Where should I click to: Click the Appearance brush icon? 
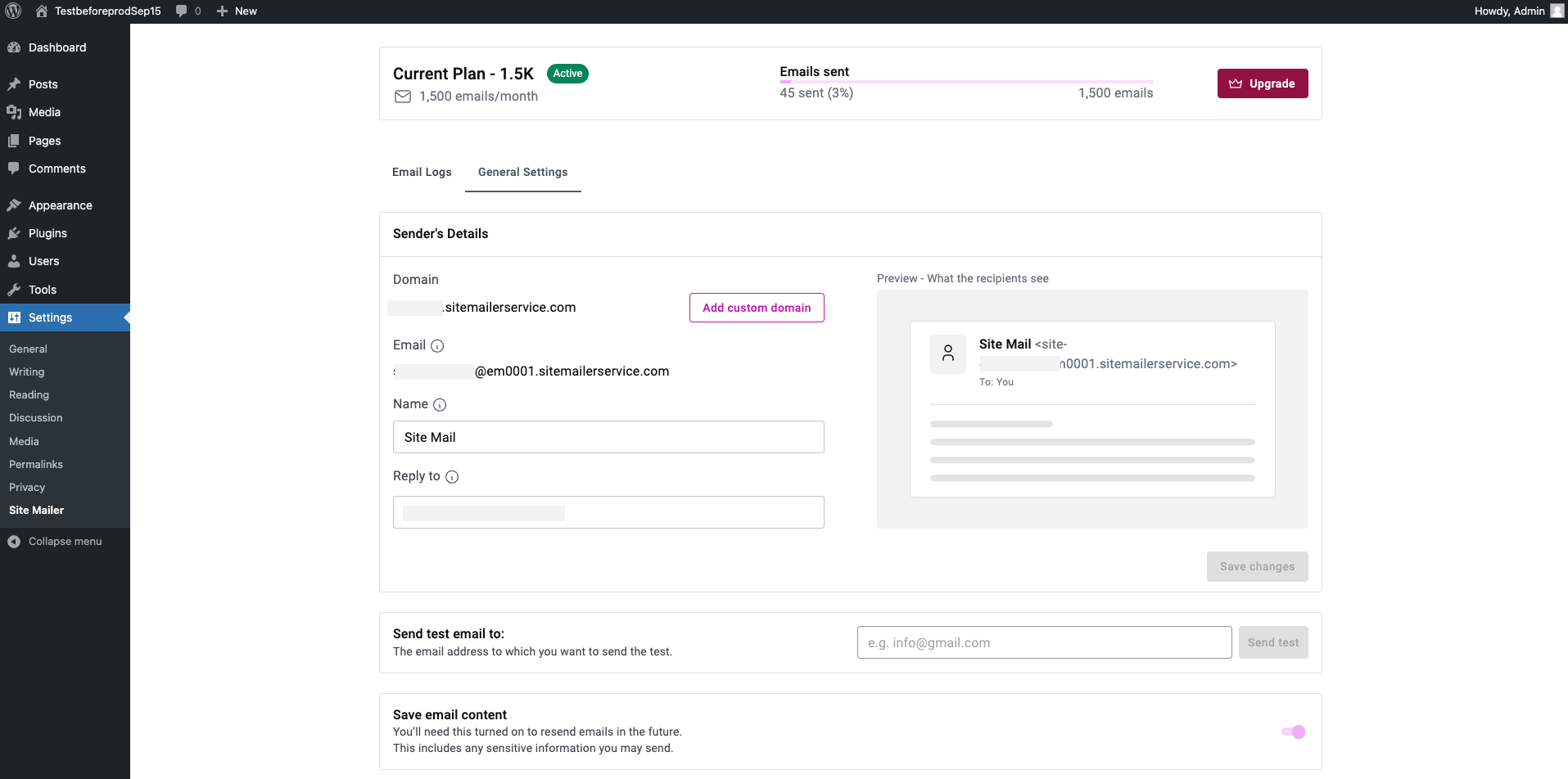coord(14,205)
